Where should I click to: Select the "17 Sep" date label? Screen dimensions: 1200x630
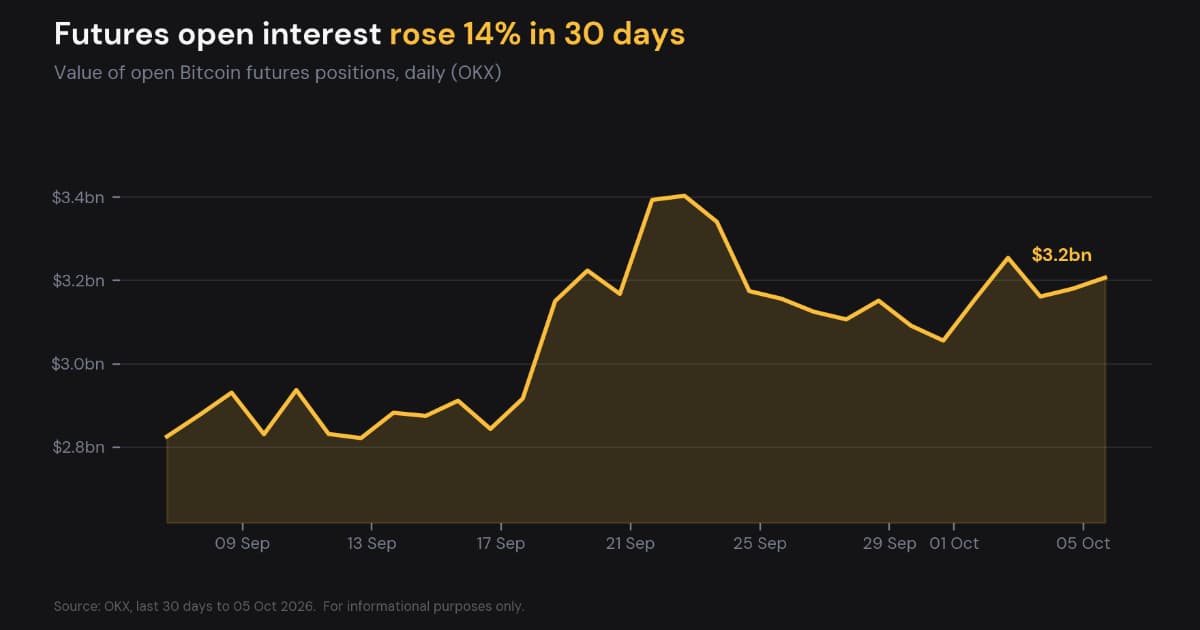click(x=501, y=544)
